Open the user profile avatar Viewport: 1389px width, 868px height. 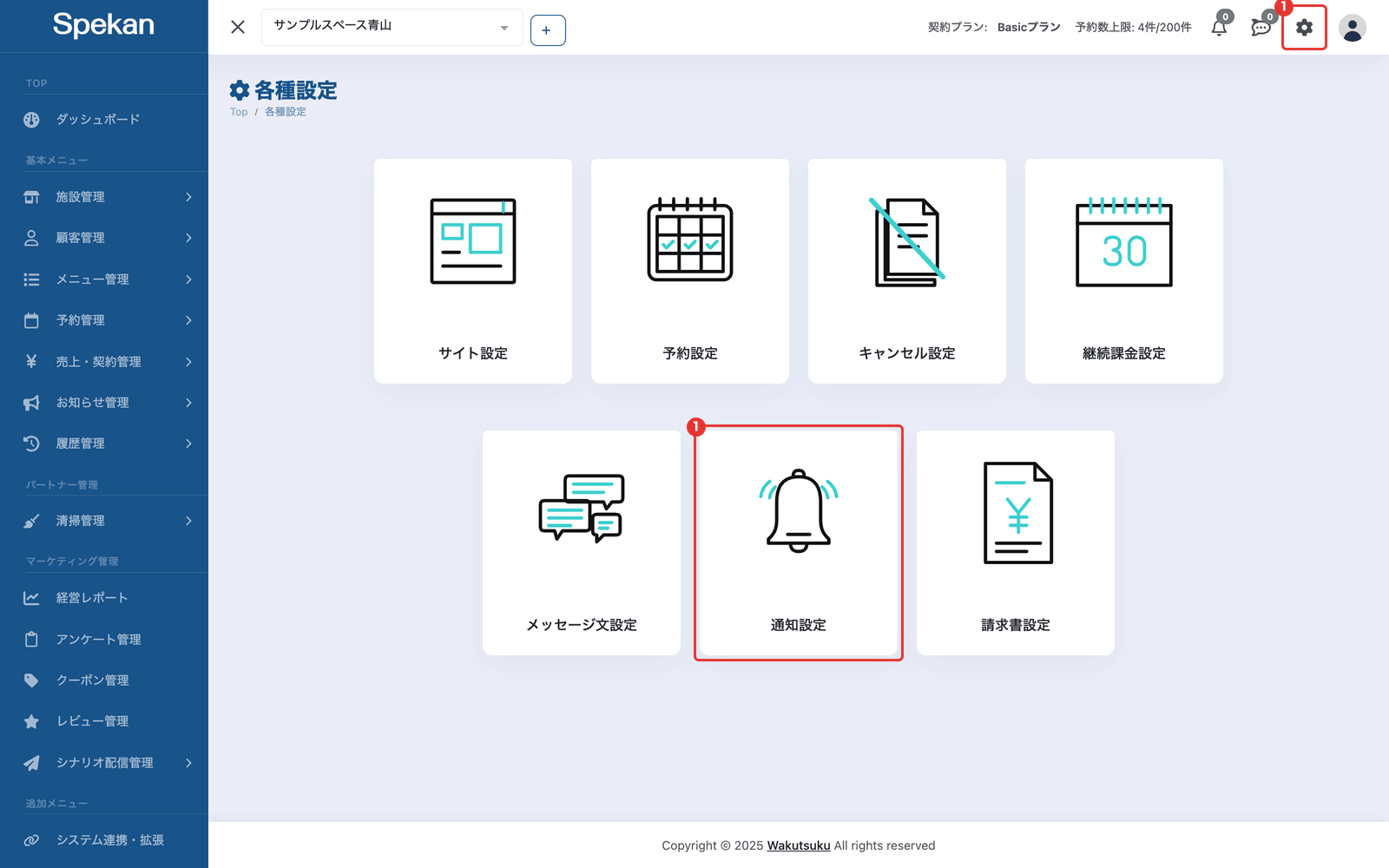tap(1352, 28)
